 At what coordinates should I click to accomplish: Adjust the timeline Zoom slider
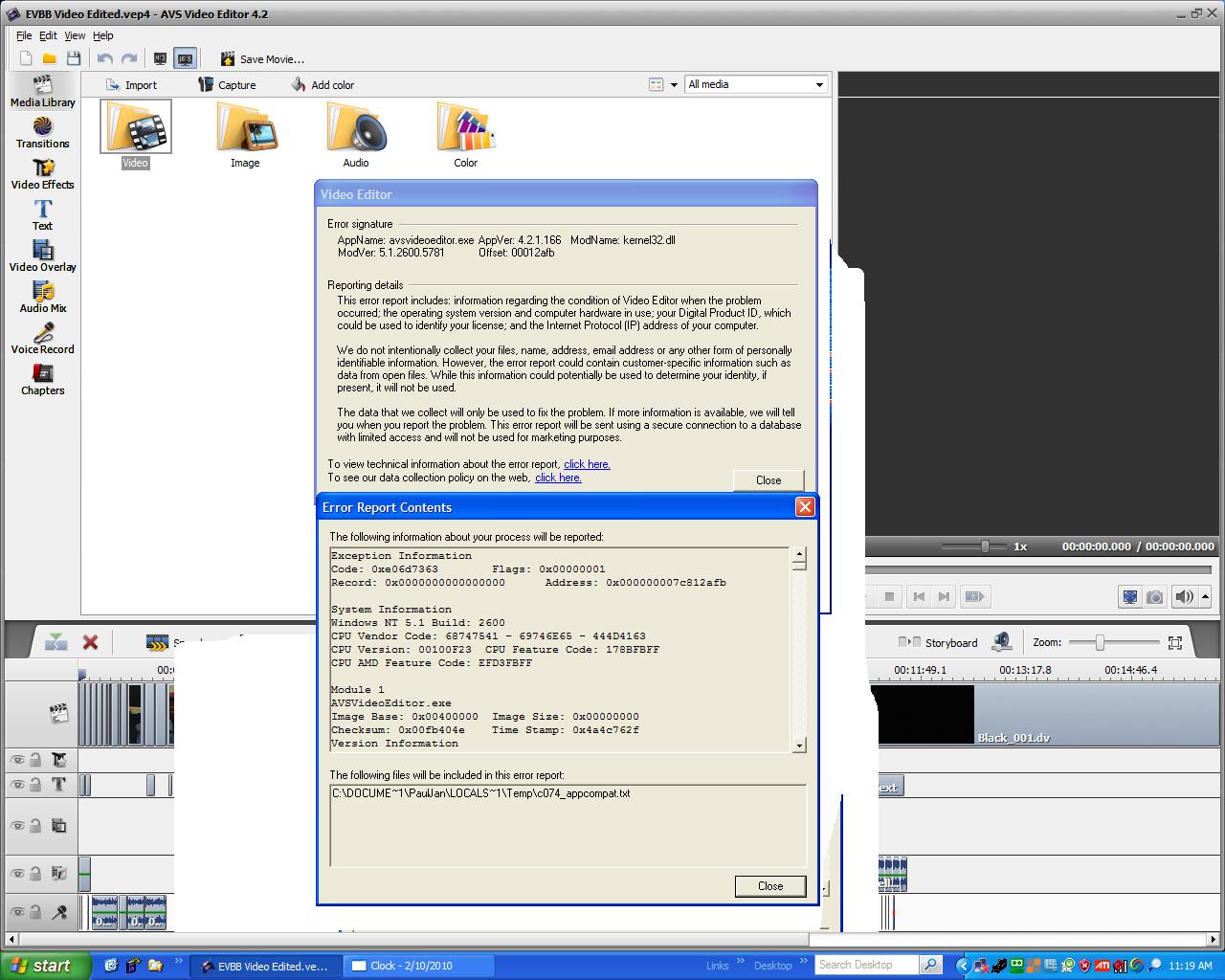[x=1100, y=642]
